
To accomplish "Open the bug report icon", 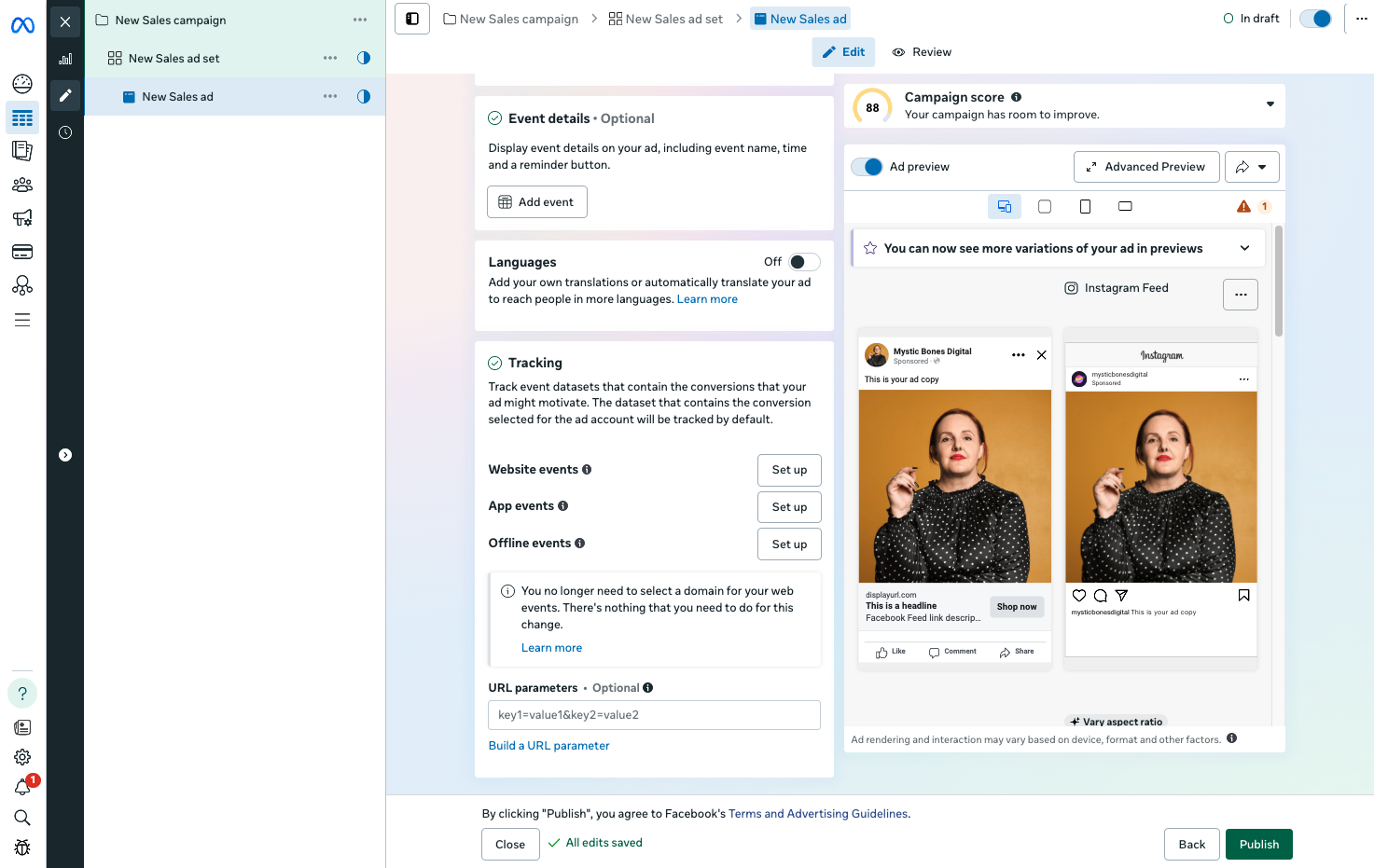I will 21,847.
